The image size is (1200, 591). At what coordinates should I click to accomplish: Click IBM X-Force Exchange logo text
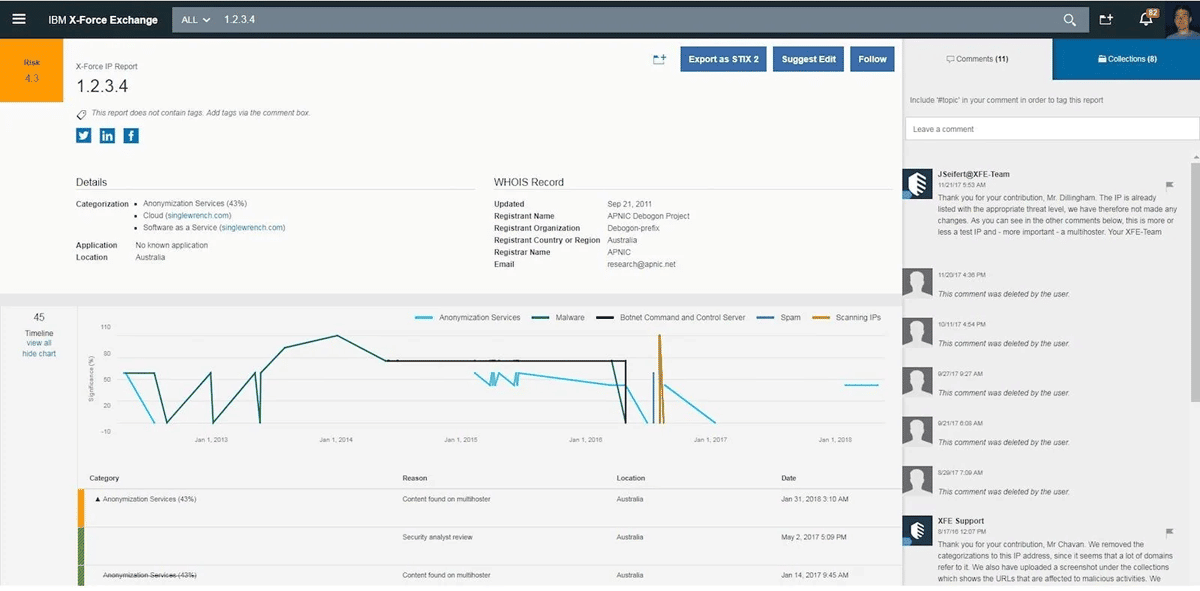tap(103, 19)
